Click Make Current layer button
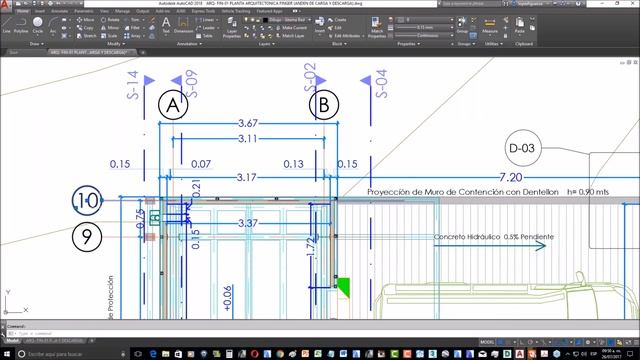 coord(291,28)
